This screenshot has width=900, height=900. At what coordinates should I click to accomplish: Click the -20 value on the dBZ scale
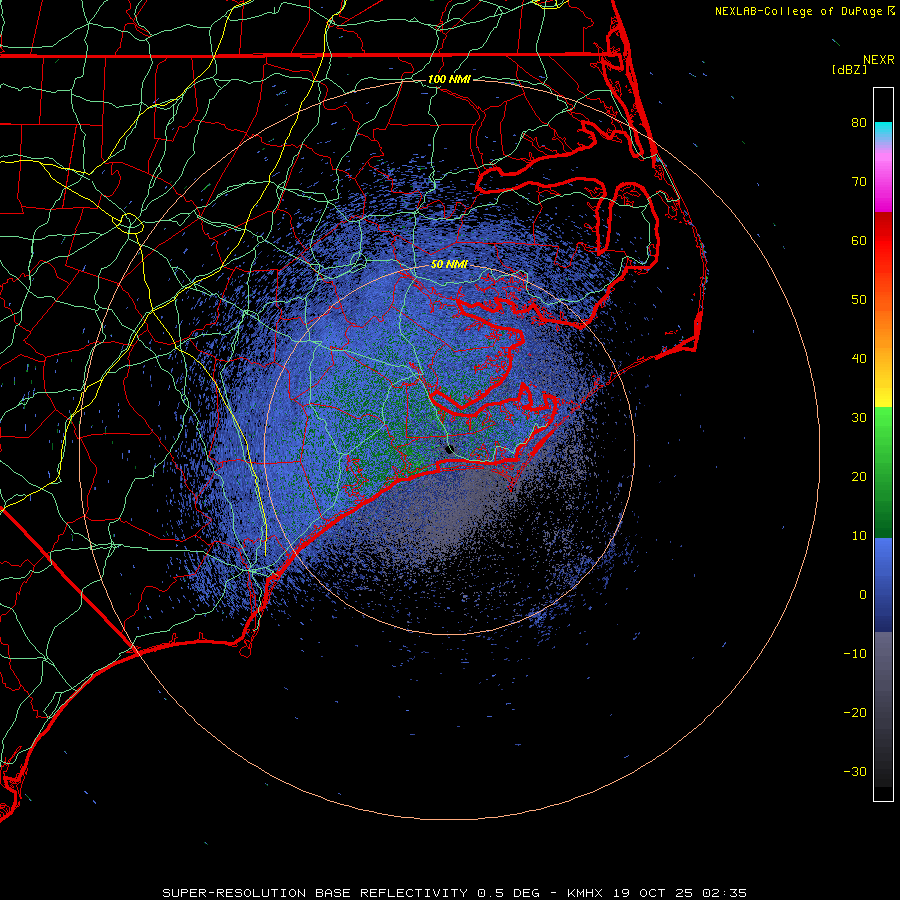click(855, 713)
